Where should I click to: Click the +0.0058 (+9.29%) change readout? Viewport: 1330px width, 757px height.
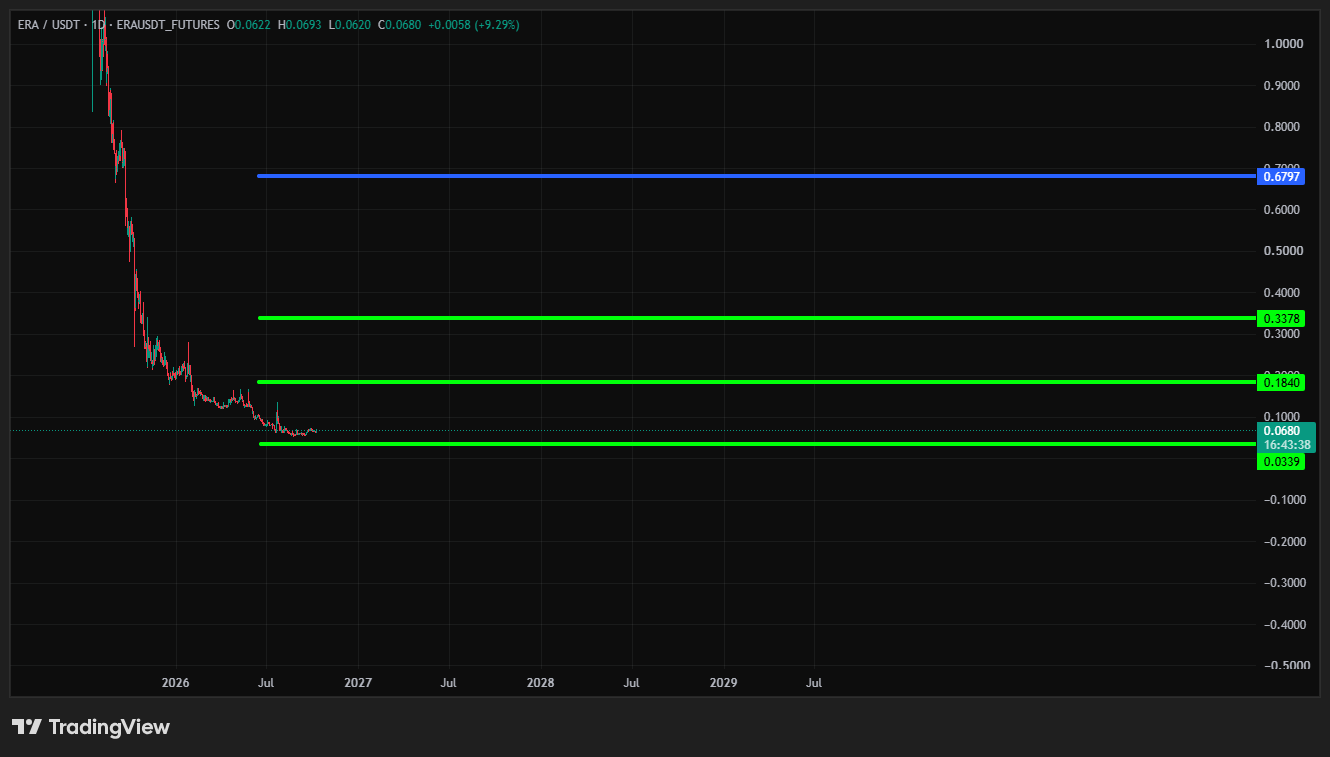pyautogui.click(x=474, y=24)
